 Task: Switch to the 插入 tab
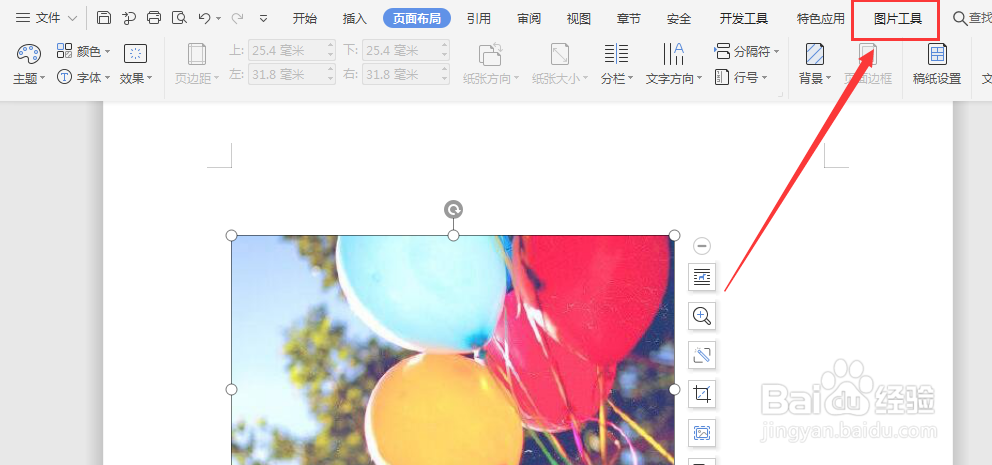click(354, 18)
